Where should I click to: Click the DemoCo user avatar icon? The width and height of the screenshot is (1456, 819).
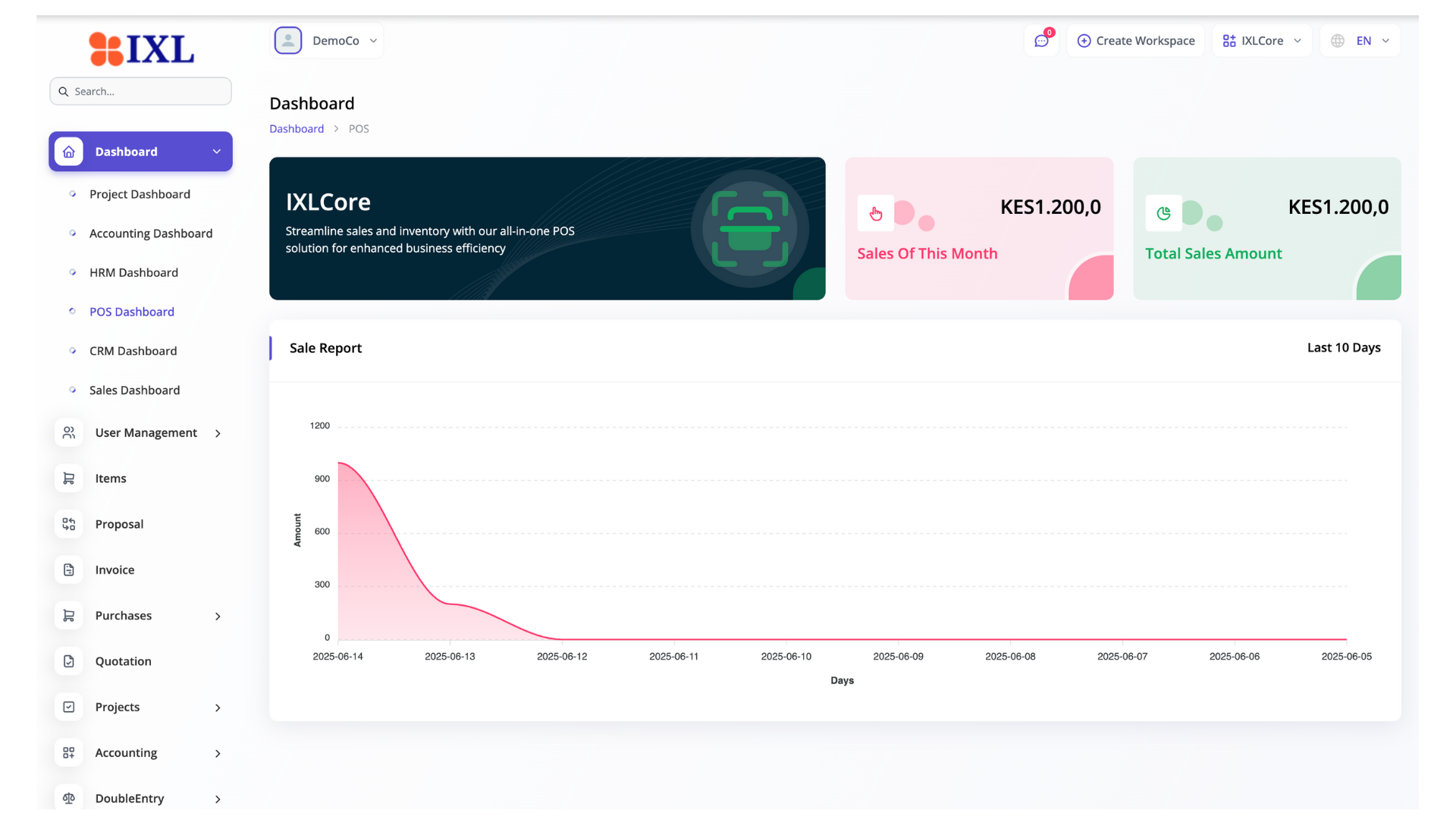[288, 40]
